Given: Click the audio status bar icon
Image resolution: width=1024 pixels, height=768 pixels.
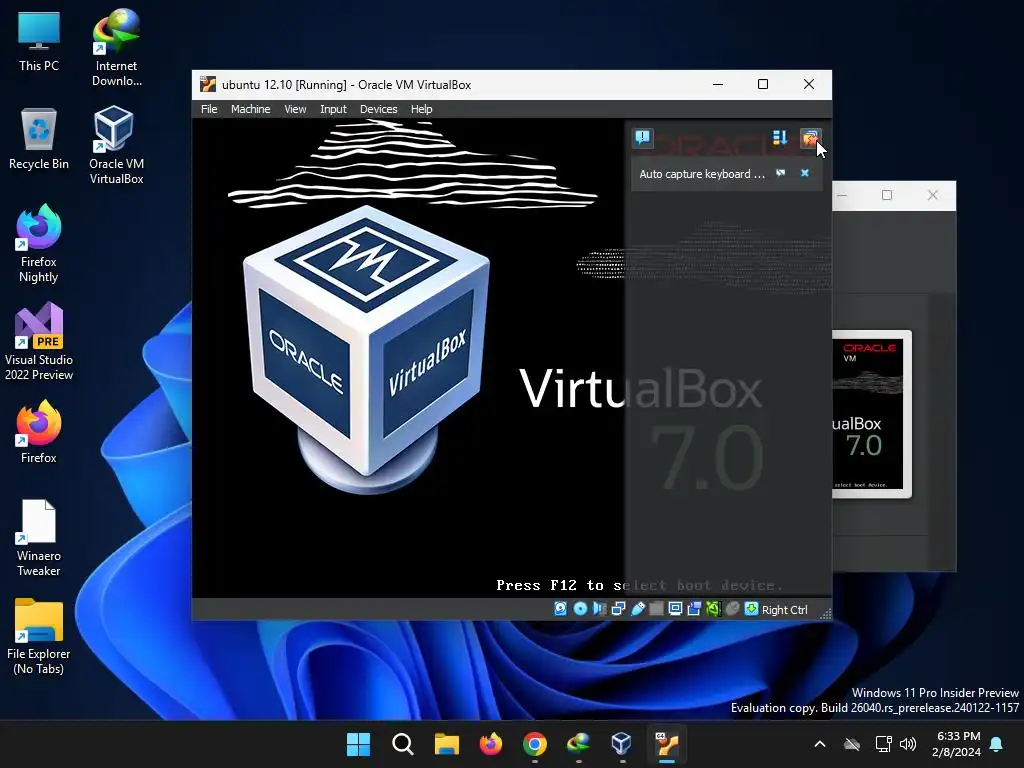Looking at the screenshot, I should [x=599, y=609].
